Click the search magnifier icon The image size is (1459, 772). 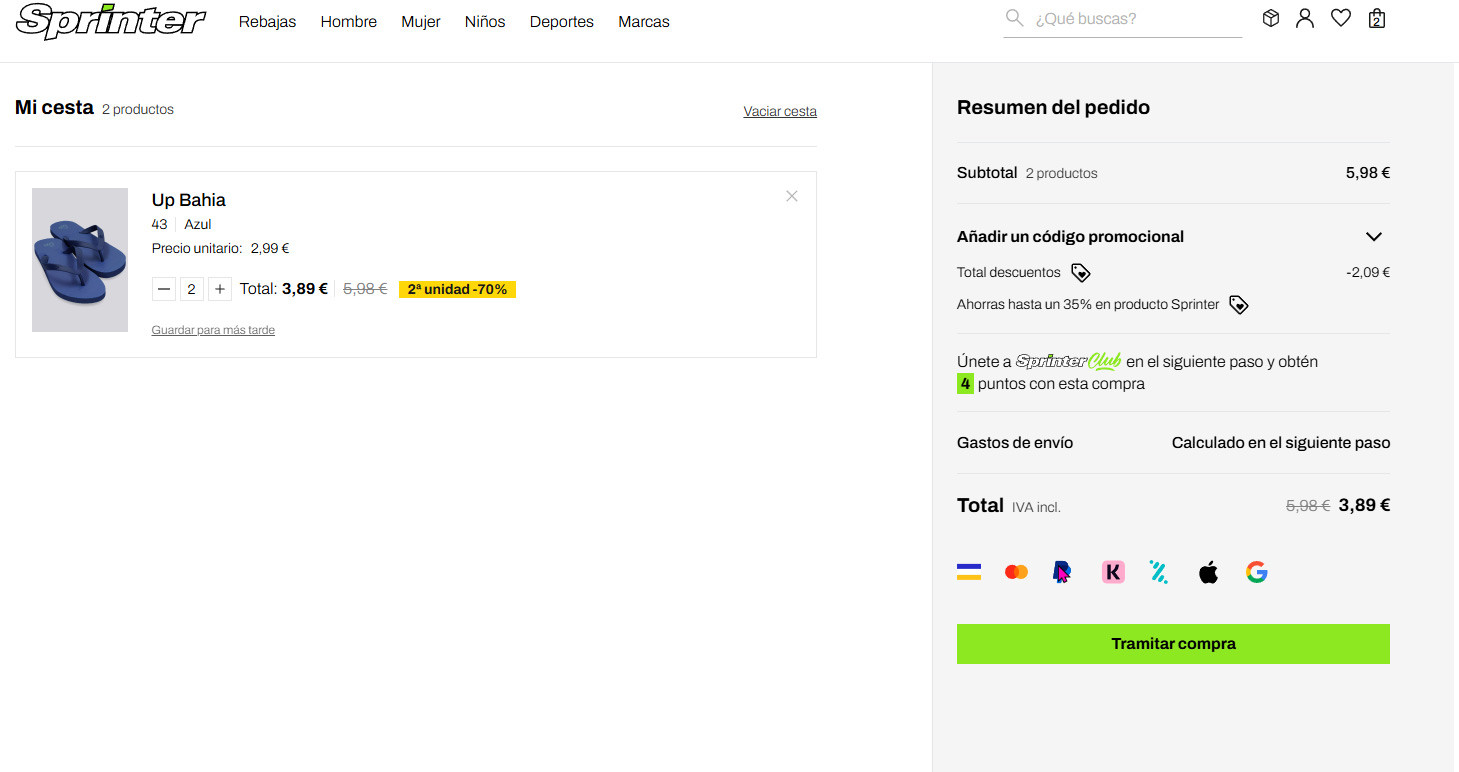(1014, 18)
